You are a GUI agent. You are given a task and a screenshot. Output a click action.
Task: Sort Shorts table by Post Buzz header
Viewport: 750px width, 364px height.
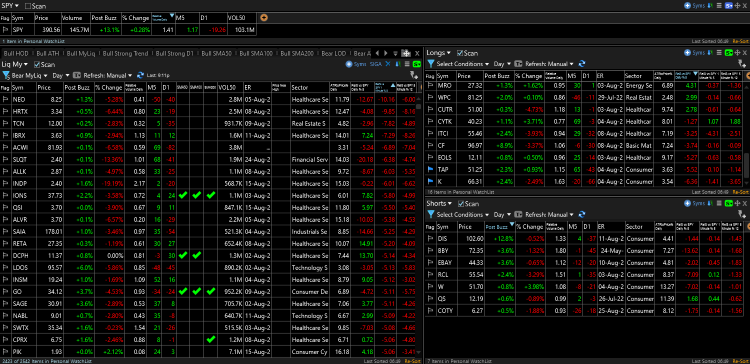click(x=499, y=227)
